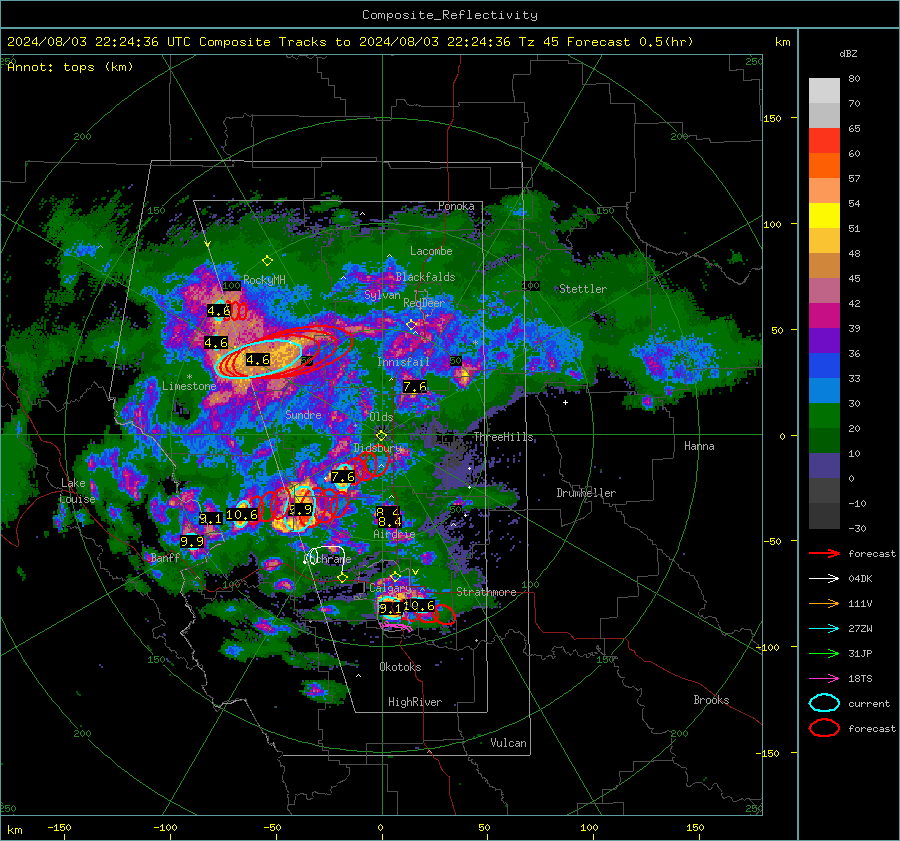900x841 pixels.
Task: Select the orange 111V track arrow
Action: pos(824,603)
